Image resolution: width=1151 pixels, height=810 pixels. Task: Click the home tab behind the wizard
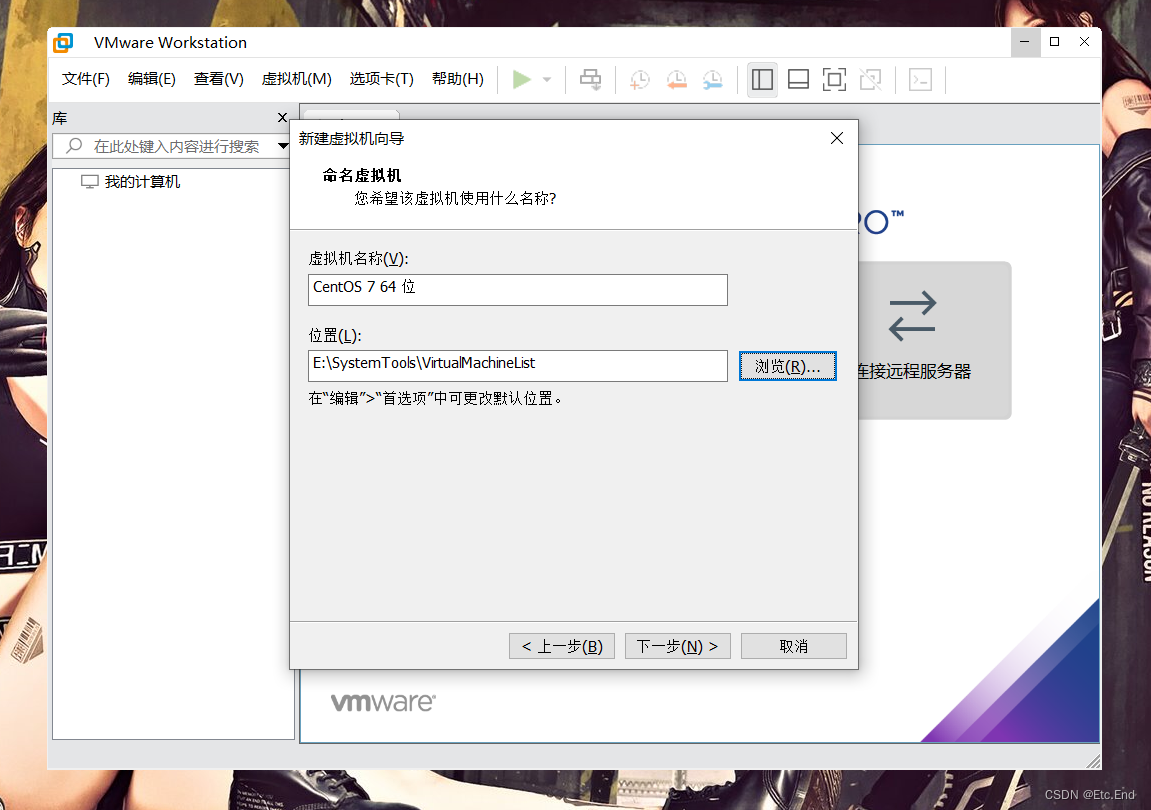(x=352, y=115)
